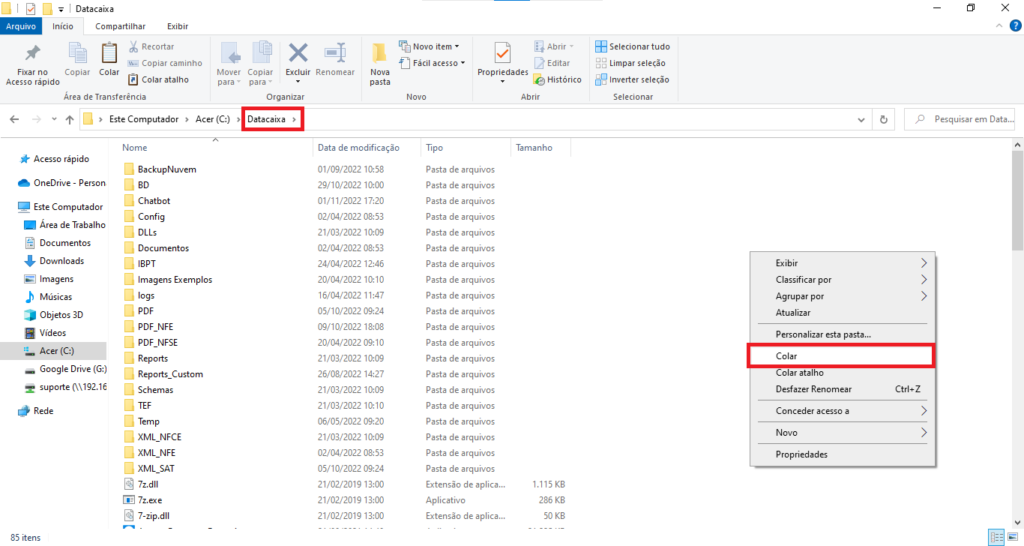Click Selecionar tudo in ribbon

(632, 46)
